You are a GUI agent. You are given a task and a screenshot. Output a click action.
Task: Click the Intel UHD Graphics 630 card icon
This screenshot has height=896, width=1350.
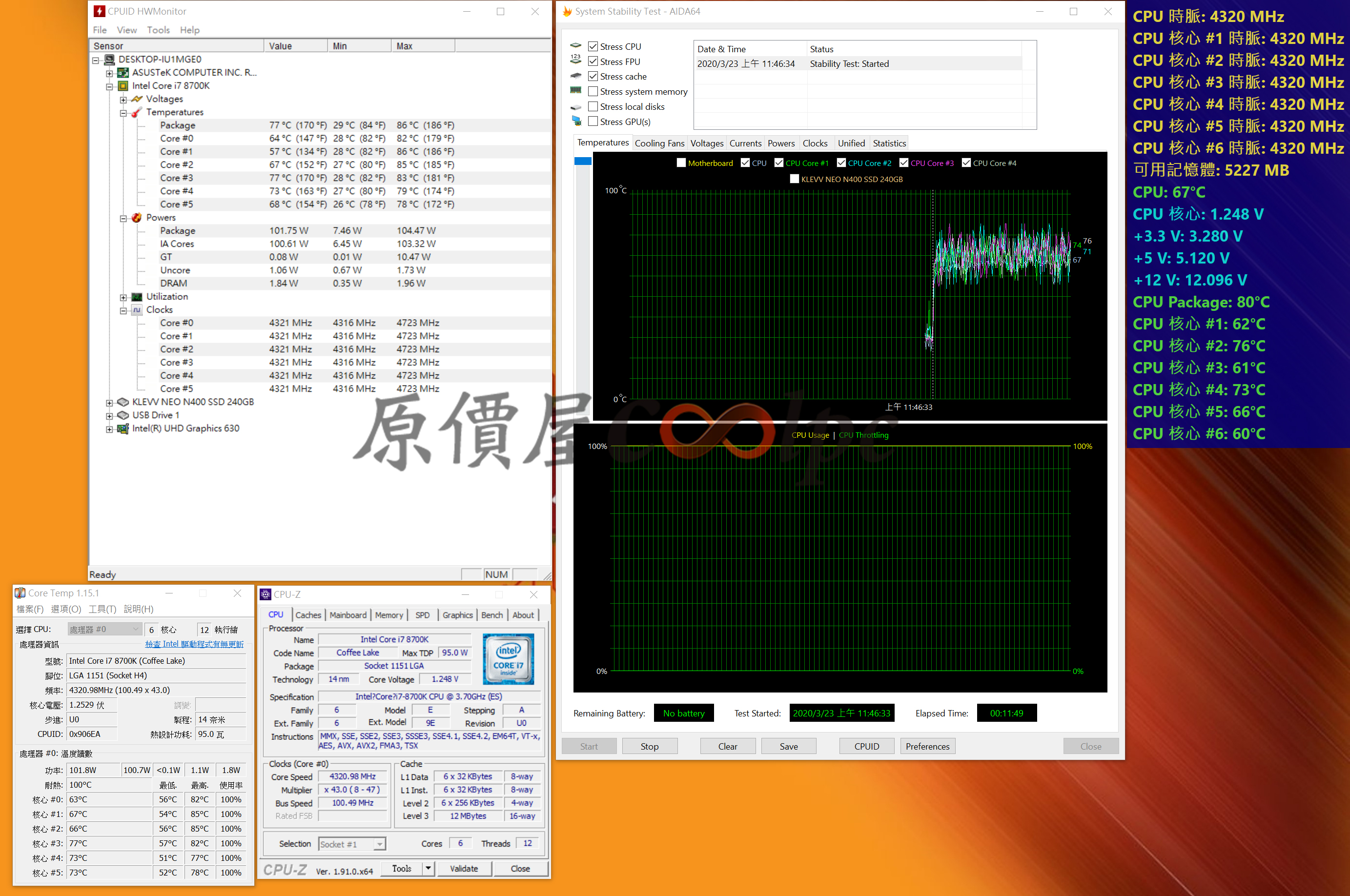click(x=123, y=428)
